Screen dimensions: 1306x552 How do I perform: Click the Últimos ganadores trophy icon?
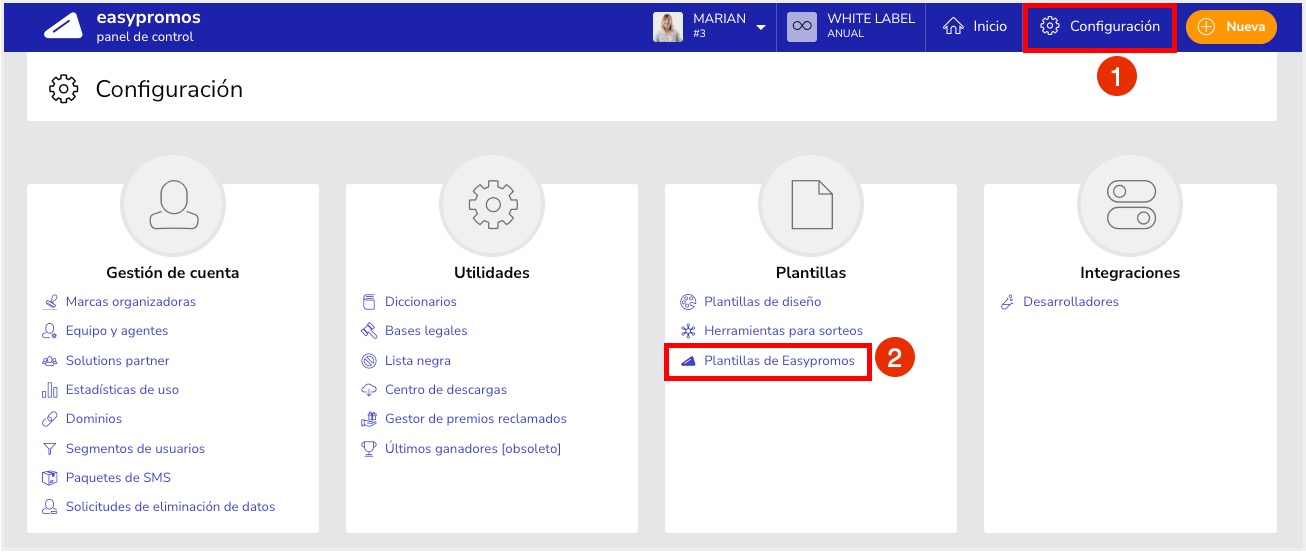[368, 449]
